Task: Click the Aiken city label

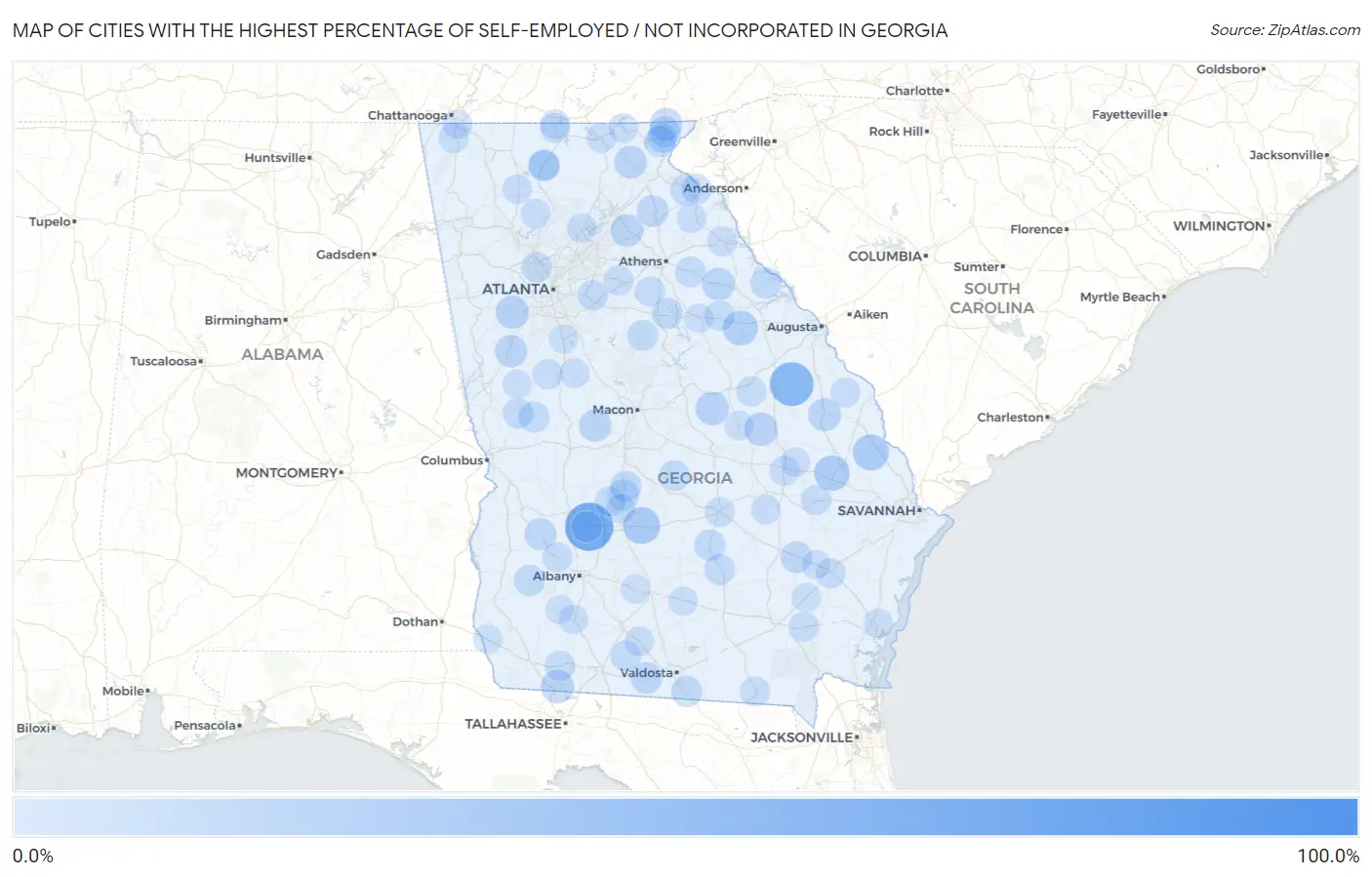Action: tap(869, 314)
